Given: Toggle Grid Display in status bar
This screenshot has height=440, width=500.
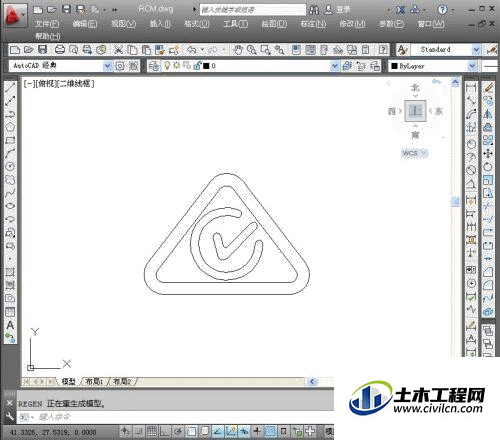Looking at the screenshot, I should (x=152, y=431).
